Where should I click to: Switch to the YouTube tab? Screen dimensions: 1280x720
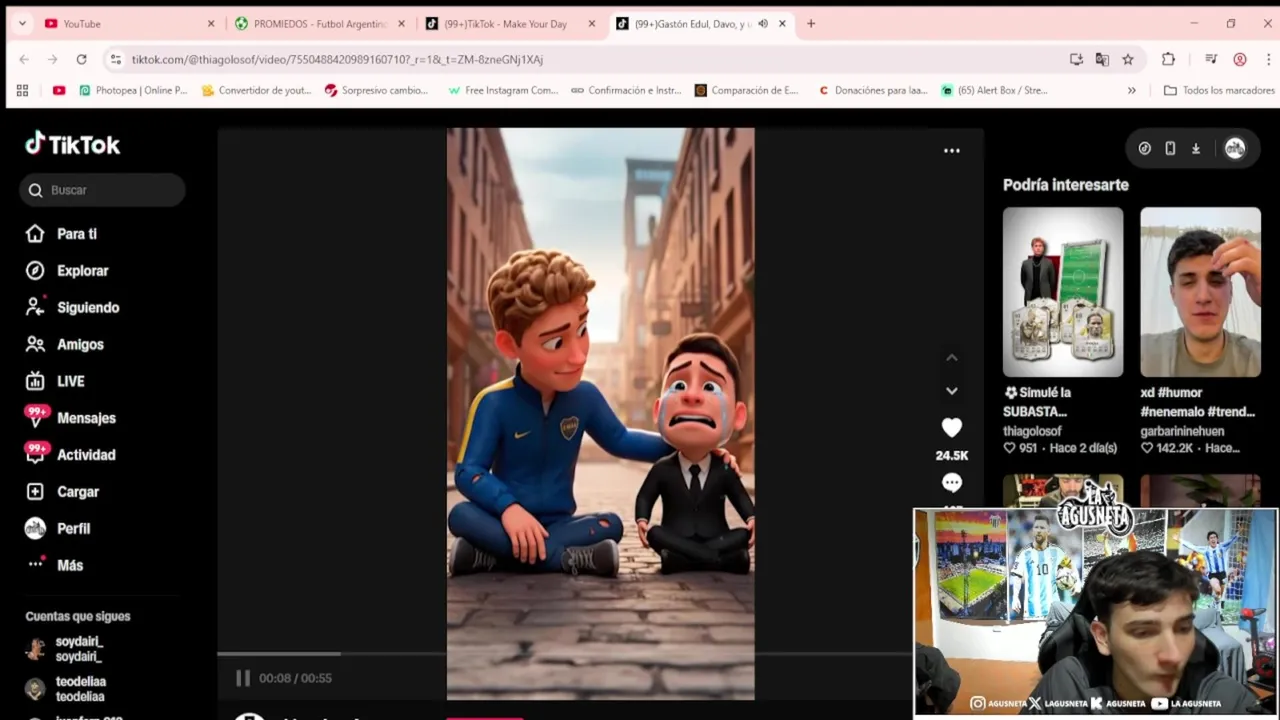coord(130,23)
